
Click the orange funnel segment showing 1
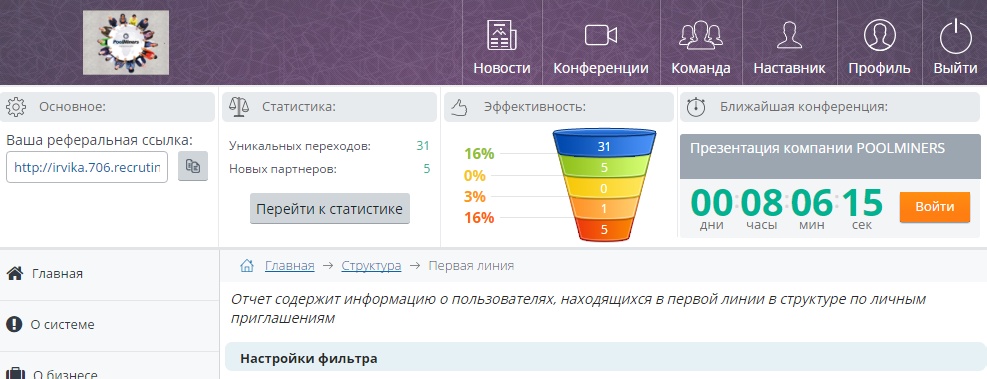coord(604,208)
